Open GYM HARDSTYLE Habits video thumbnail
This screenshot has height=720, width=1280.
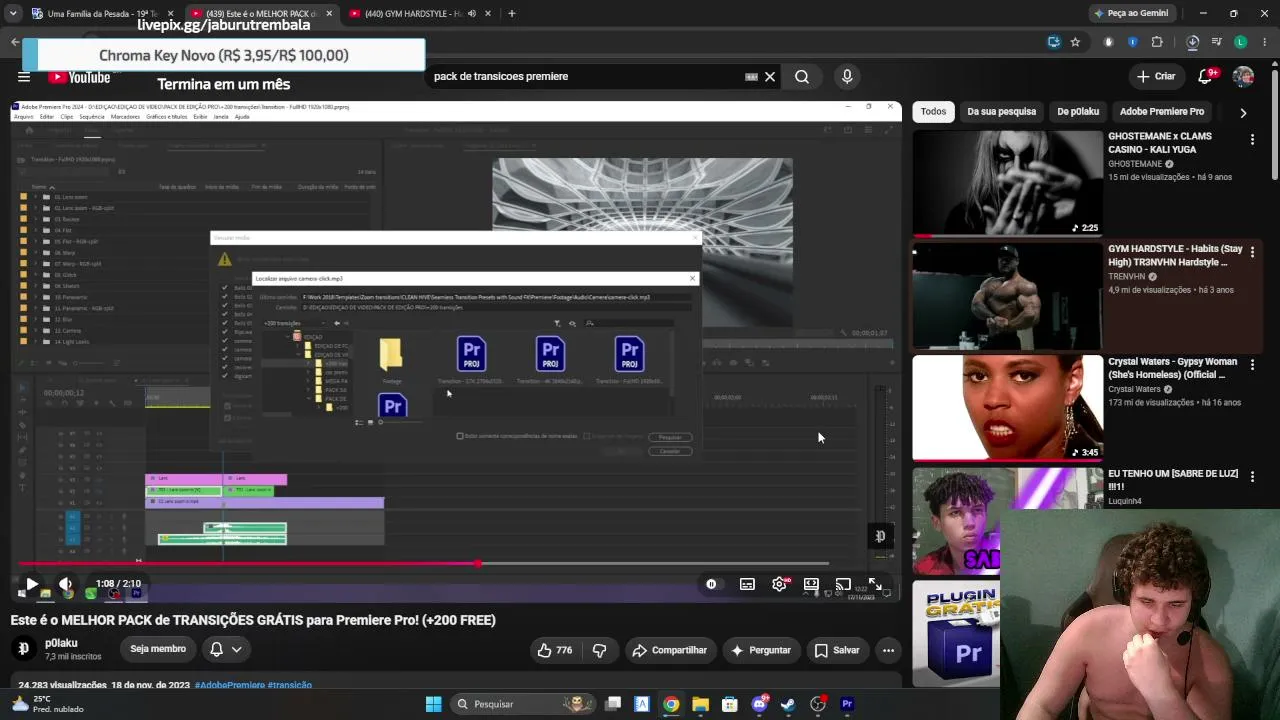1007,296
